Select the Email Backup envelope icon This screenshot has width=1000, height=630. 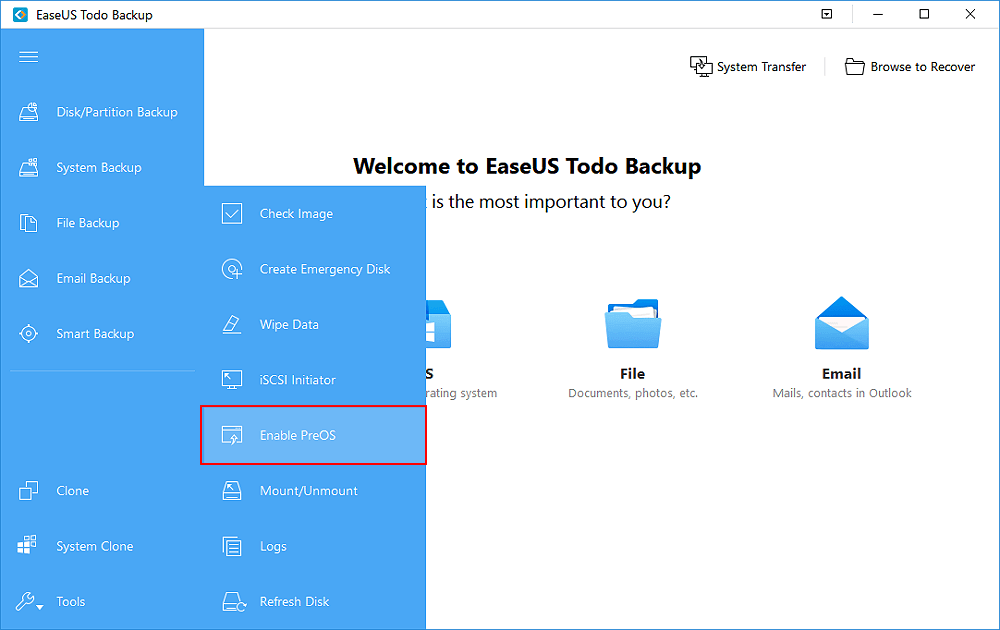pos(29,279)
